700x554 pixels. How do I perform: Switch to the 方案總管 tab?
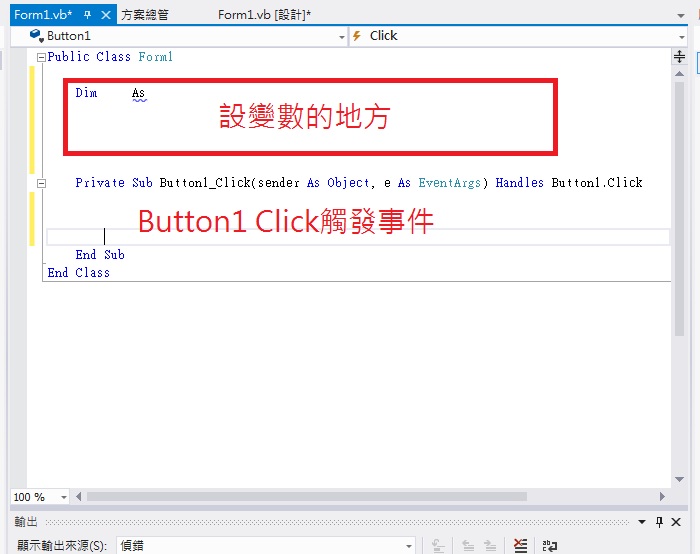[x=145, y=15]
